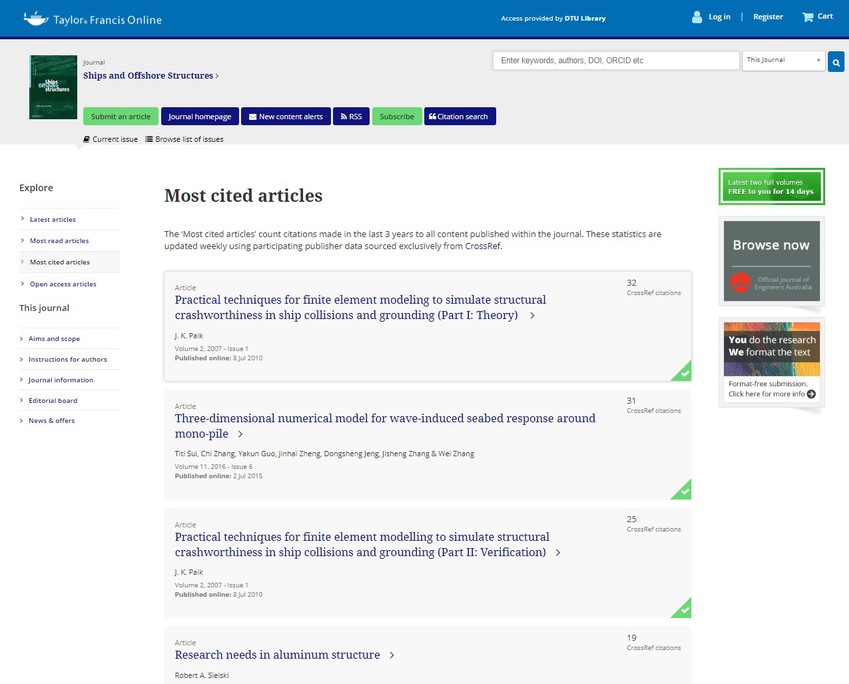Click the Taylor & Francis Online logo
This screenshot has height=684, width=849.
92,19
